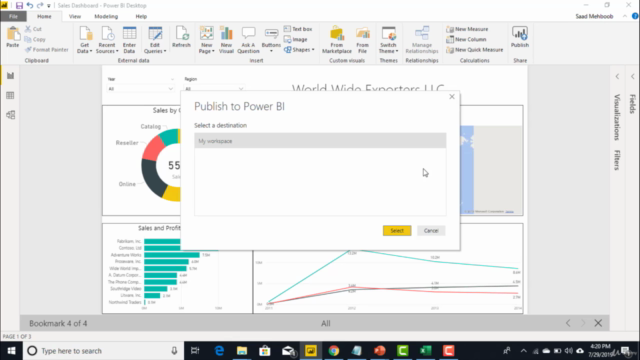Open Microsoft Edge from taskbar
Screen dimensions: 640x360
tap(219, 351)
